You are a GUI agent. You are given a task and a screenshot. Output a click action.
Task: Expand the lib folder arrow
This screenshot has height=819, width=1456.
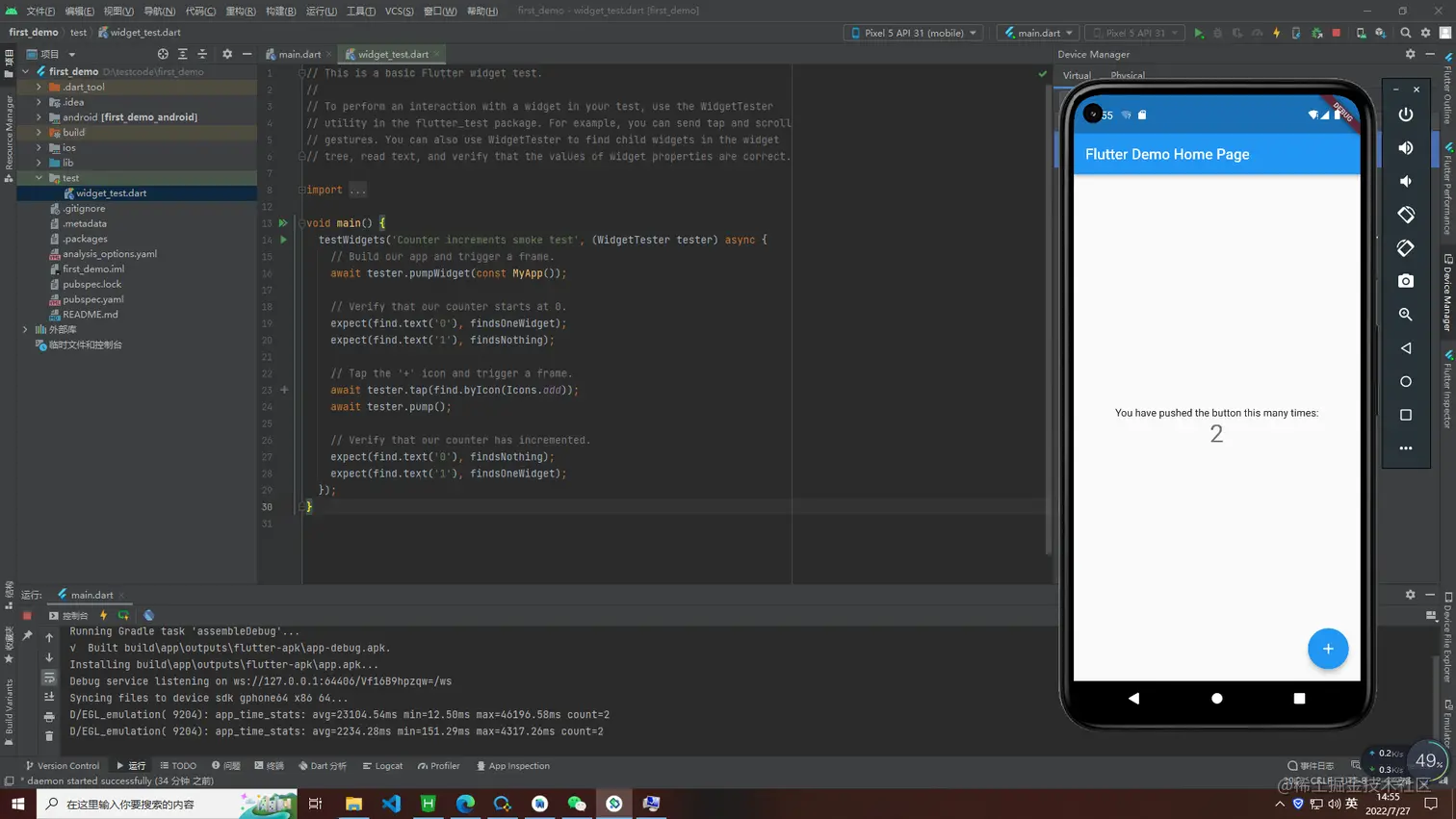(39, 163)
